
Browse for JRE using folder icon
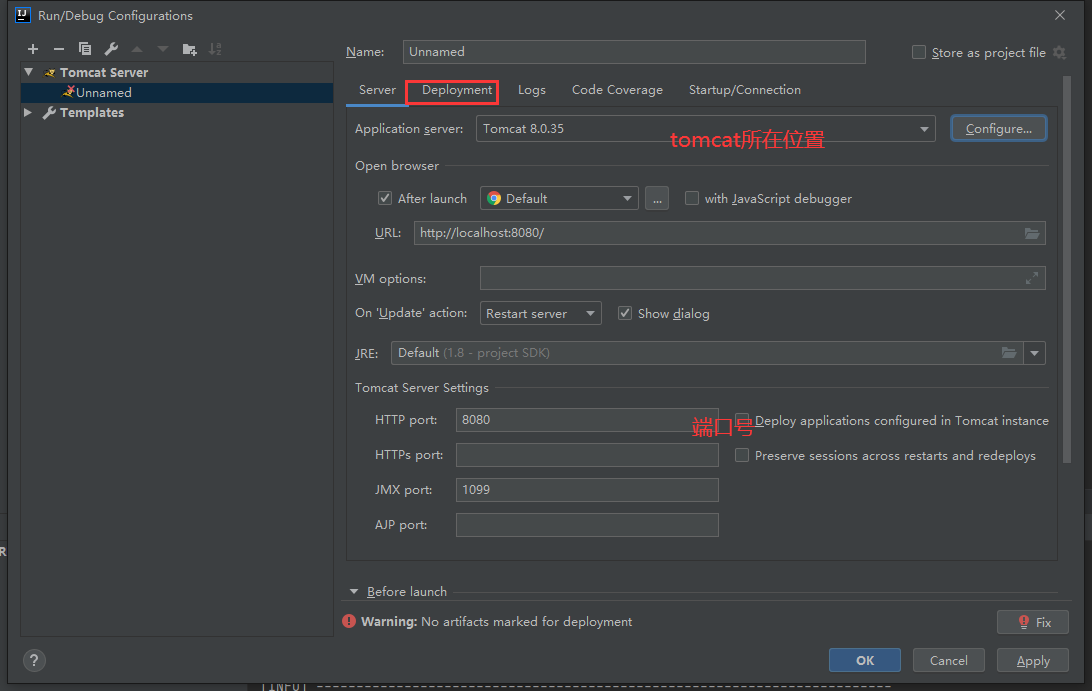[1009, 352]
